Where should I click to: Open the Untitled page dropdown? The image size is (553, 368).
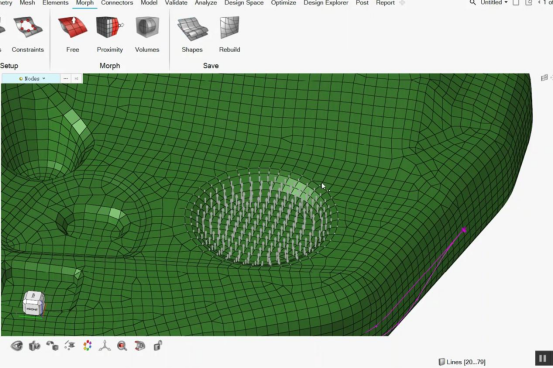tap(494, 2)
